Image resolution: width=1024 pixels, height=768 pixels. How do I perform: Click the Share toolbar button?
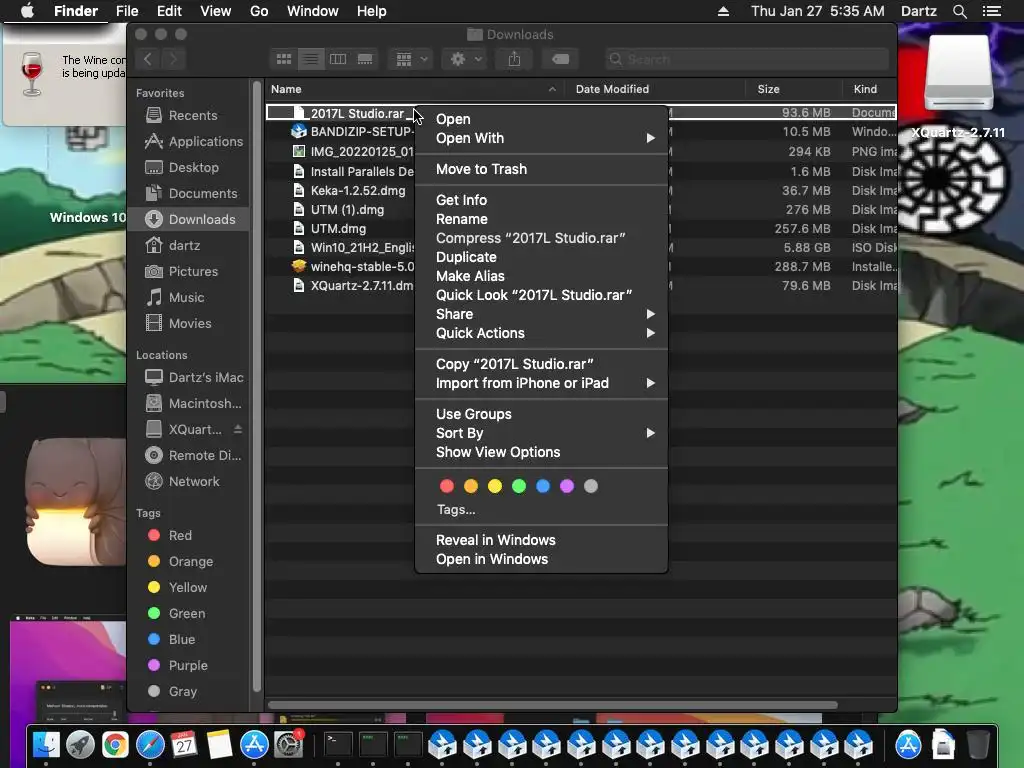tap(515, 59)
